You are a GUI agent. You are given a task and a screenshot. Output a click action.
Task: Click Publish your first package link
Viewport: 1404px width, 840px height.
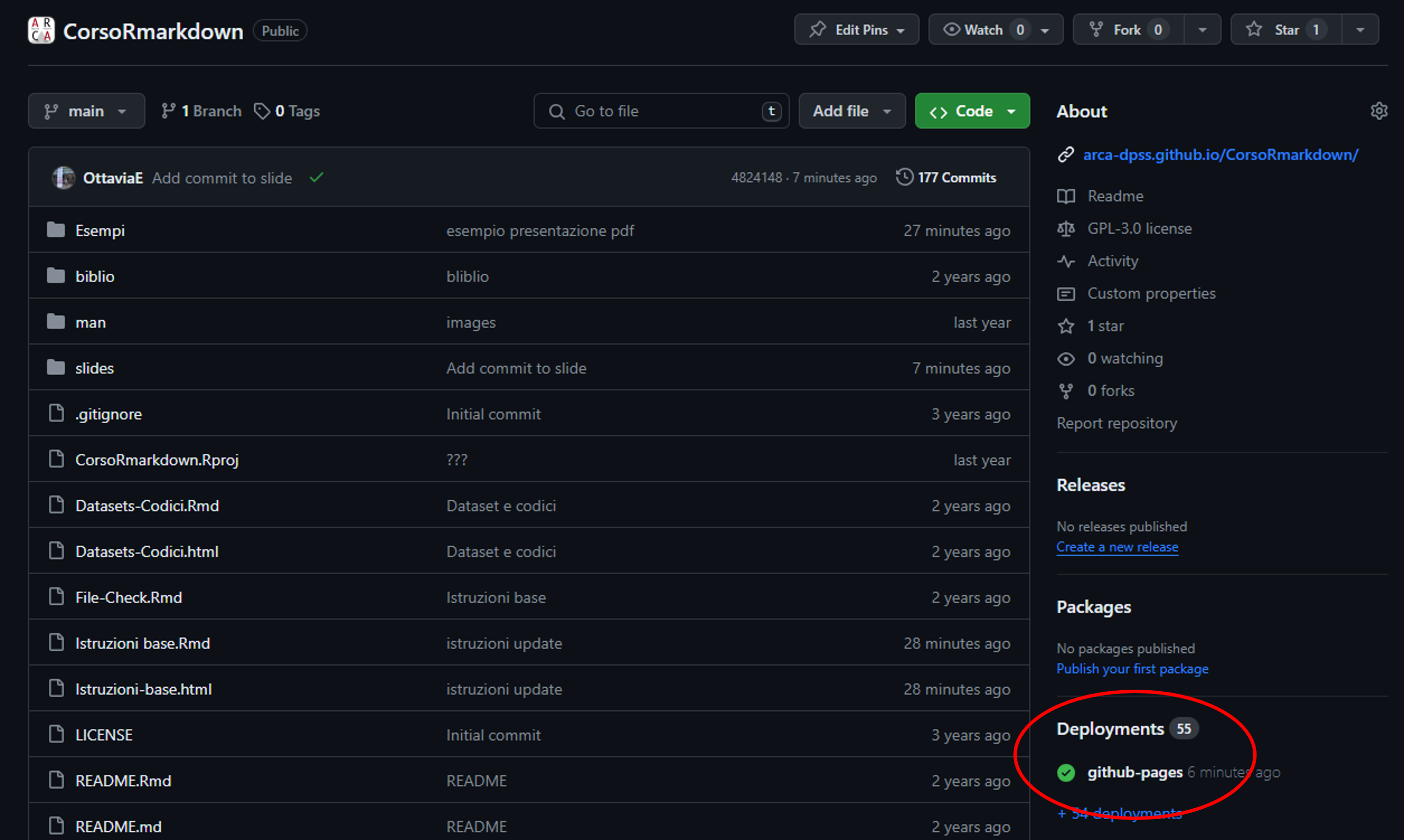pyautogui.click(x=1132, y=669)
